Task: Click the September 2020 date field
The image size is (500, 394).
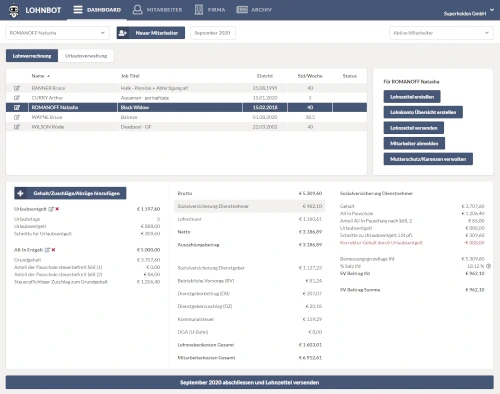Action: pos(213,33)
